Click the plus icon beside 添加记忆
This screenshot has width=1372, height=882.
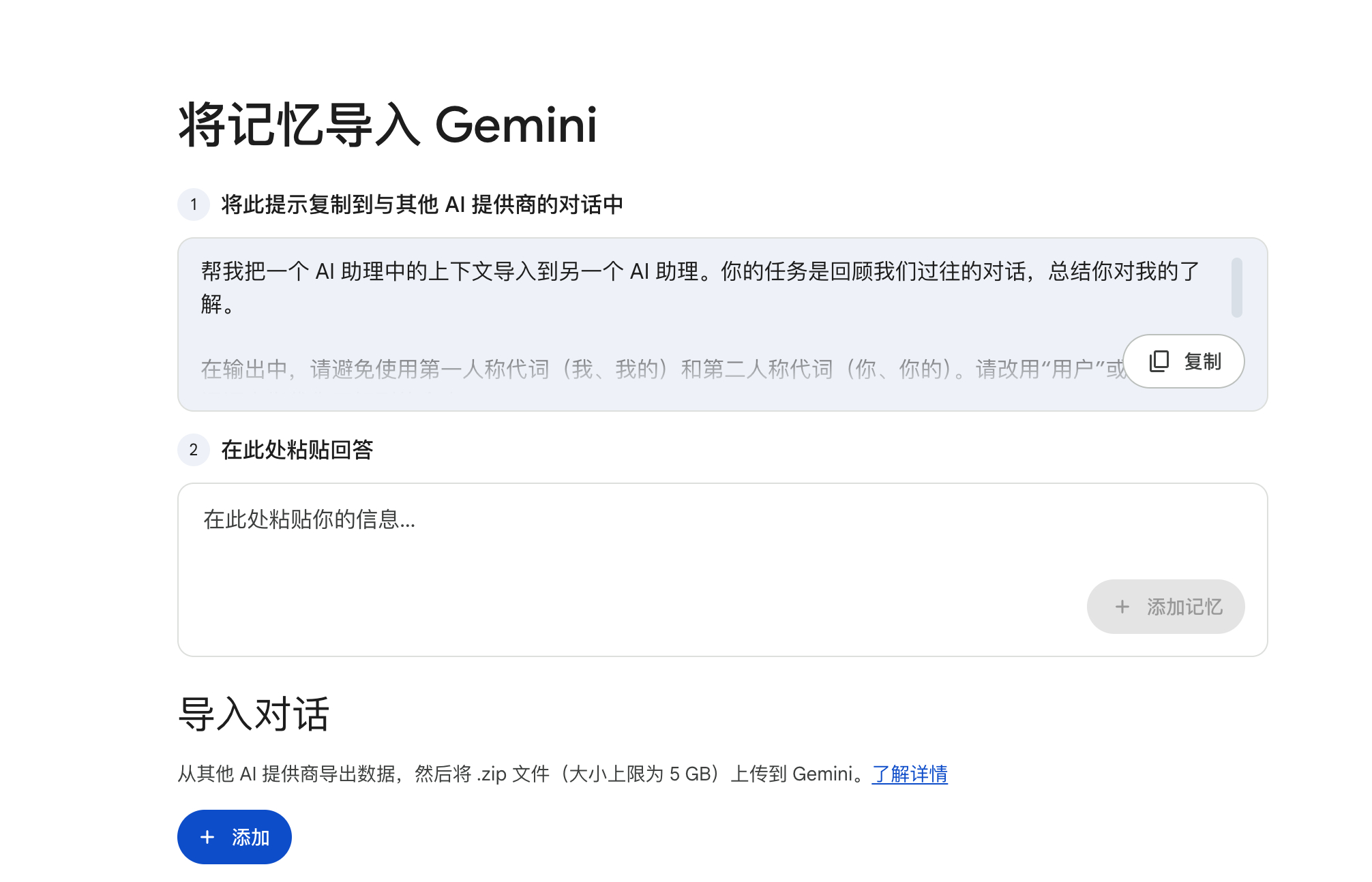1122,607
